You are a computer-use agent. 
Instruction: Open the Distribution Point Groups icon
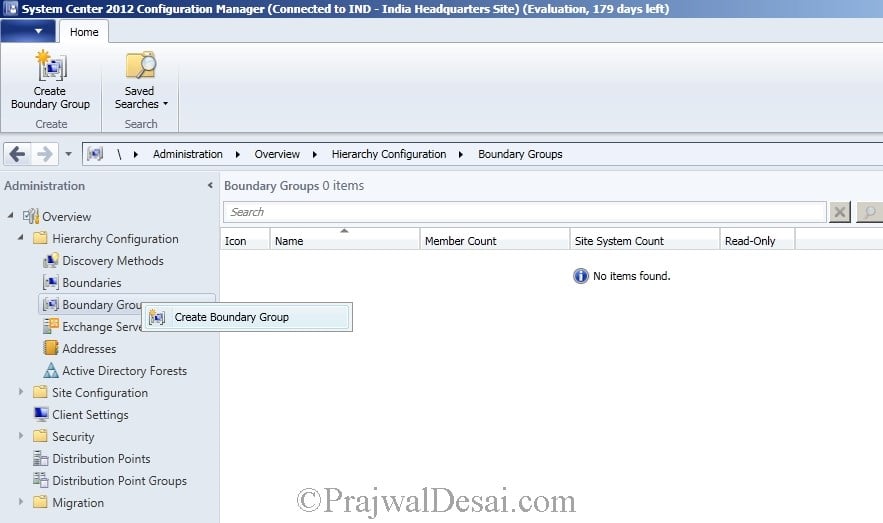point(41,480)
